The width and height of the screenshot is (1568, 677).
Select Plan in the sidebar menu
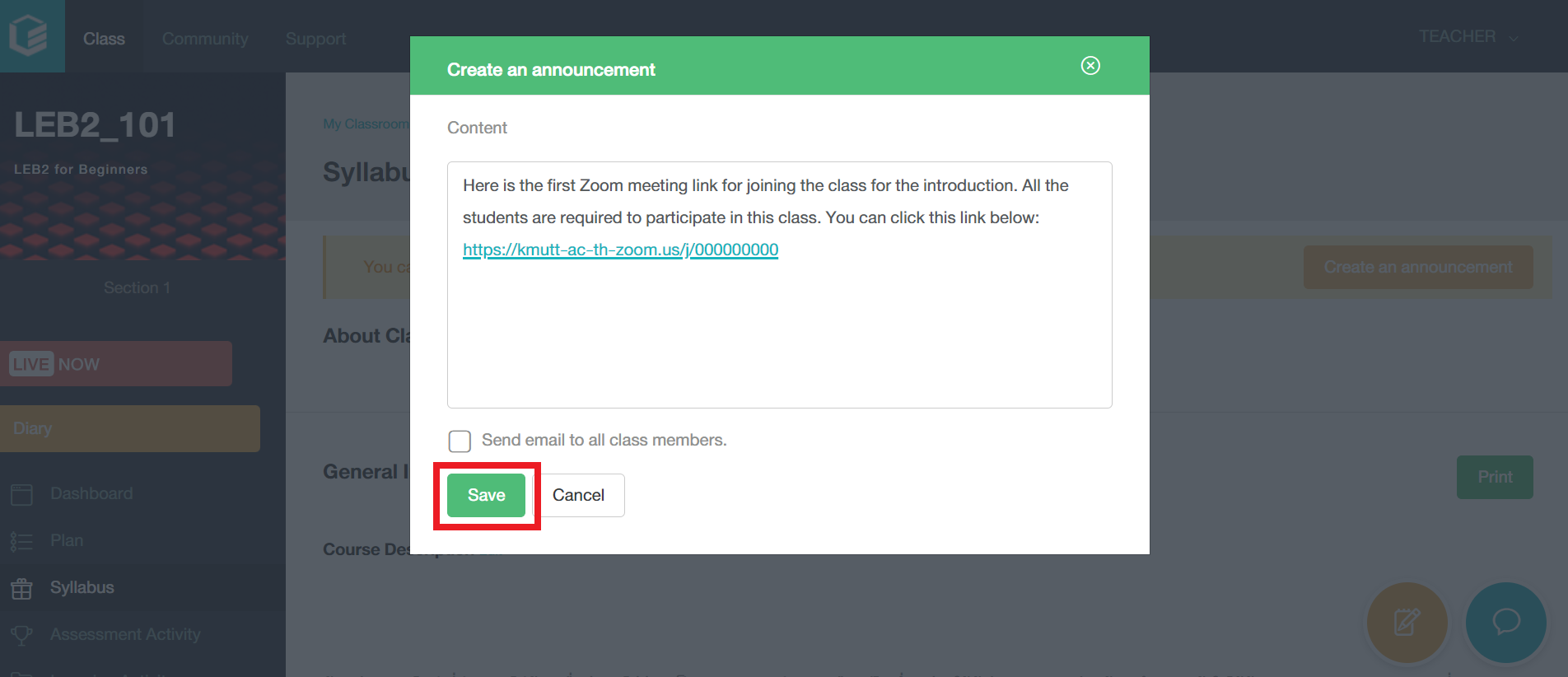pyautogui.click(x=67, y=540)
